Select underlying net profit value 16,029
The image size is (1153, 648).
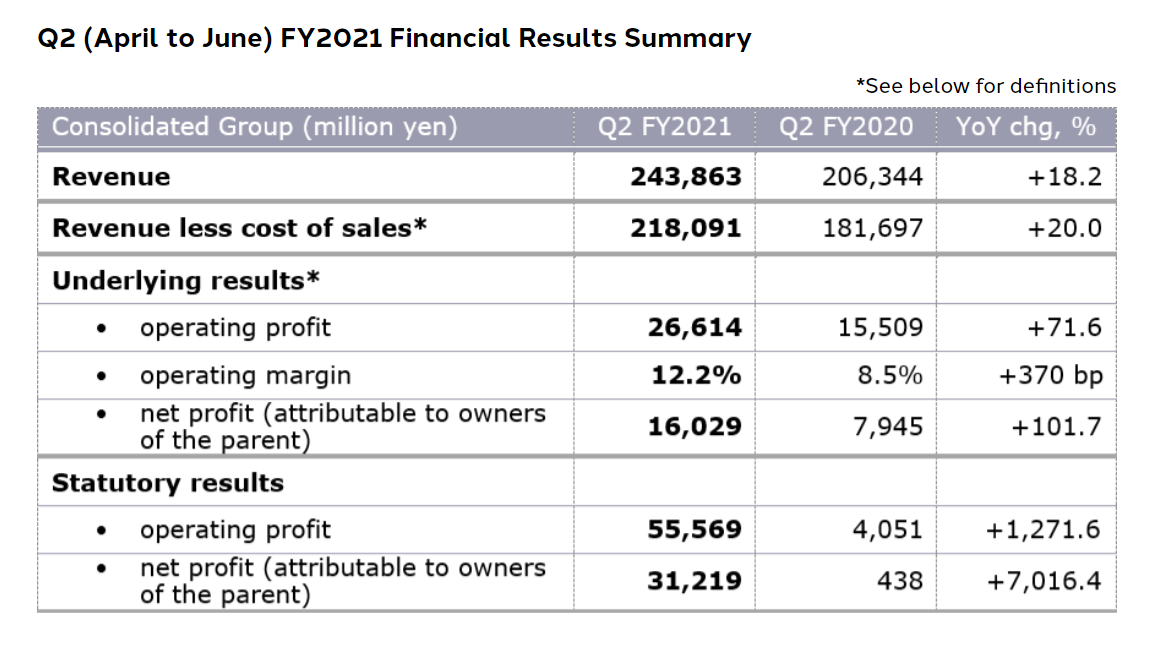click(696, 427)
